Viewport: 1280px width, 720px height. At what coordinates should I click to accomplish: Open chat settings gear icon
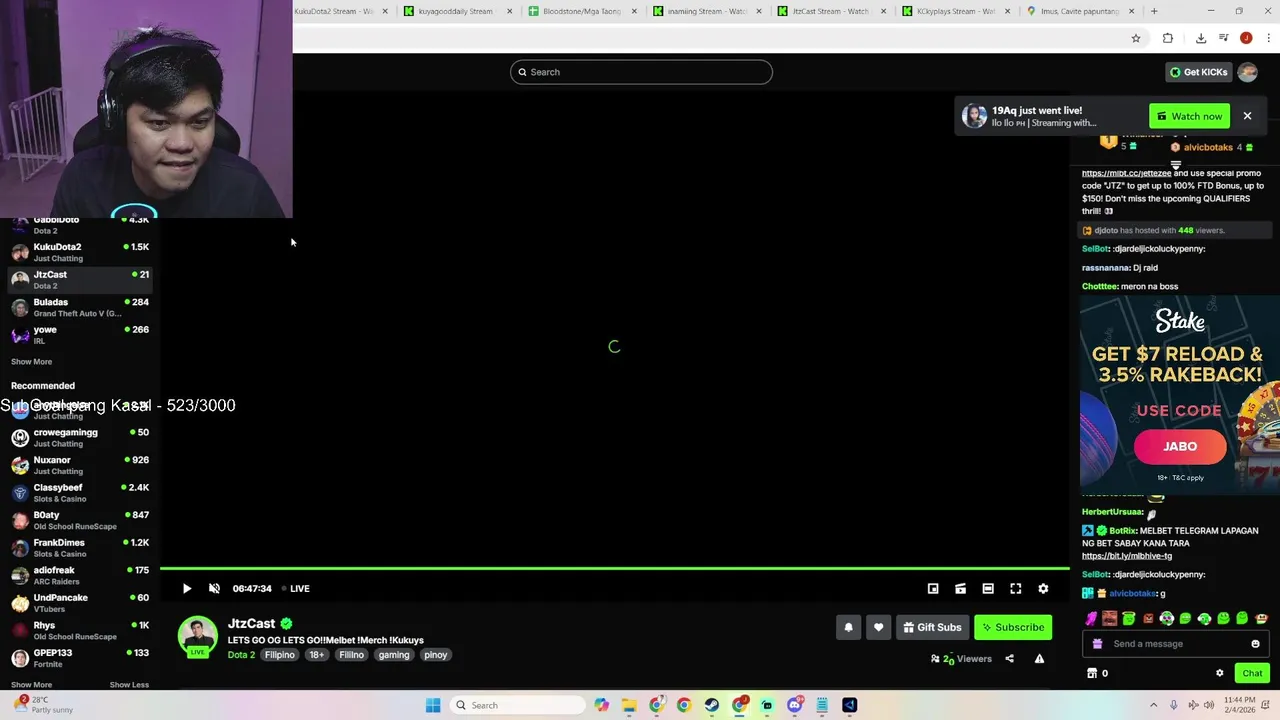click(x=1219, y=673)
